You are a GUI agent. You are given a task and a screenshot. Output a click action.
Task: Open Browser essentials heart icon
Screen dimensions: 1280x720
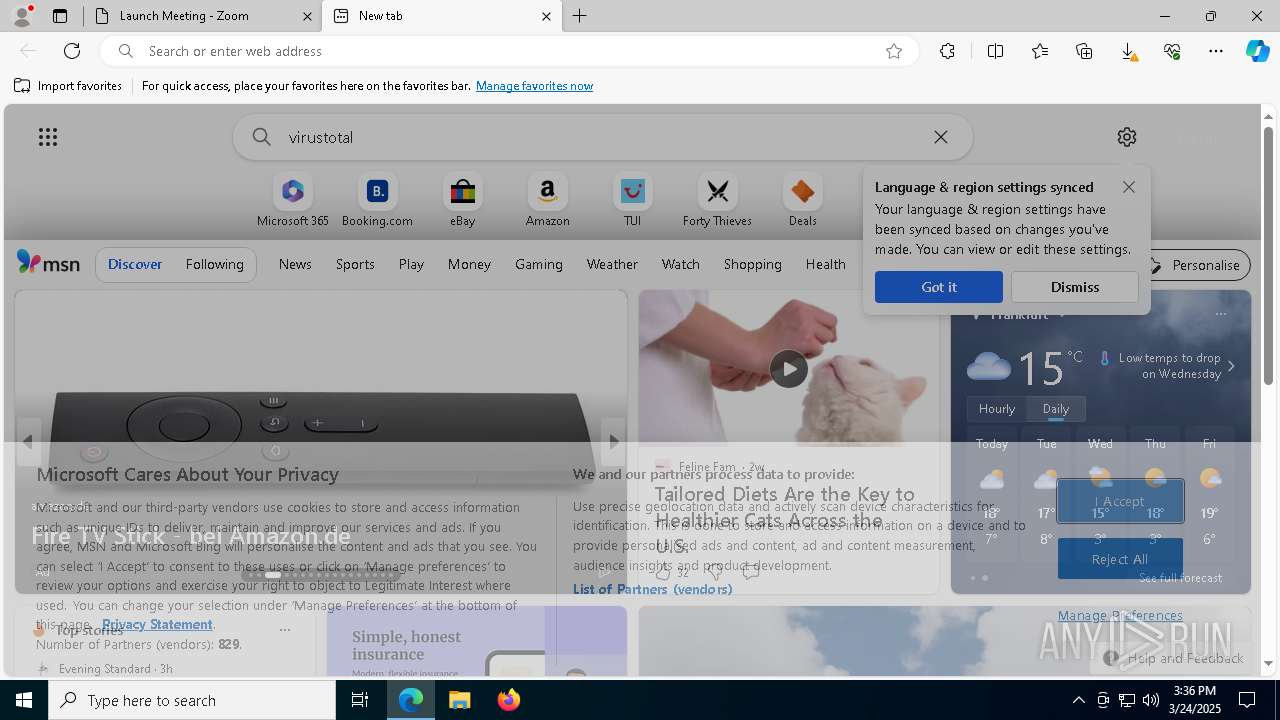(x=1172, y=51)
